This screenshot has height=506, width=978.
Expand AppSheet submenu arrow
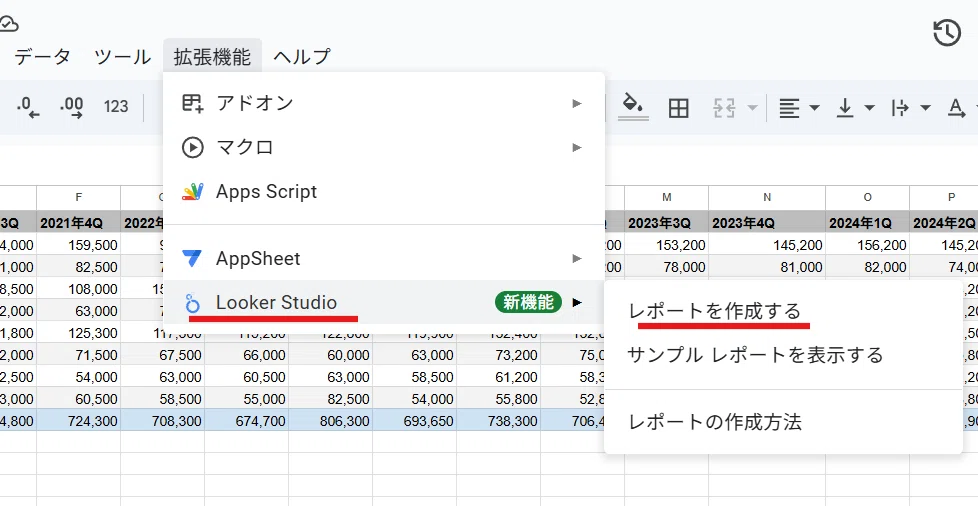[x=577, y=258]
